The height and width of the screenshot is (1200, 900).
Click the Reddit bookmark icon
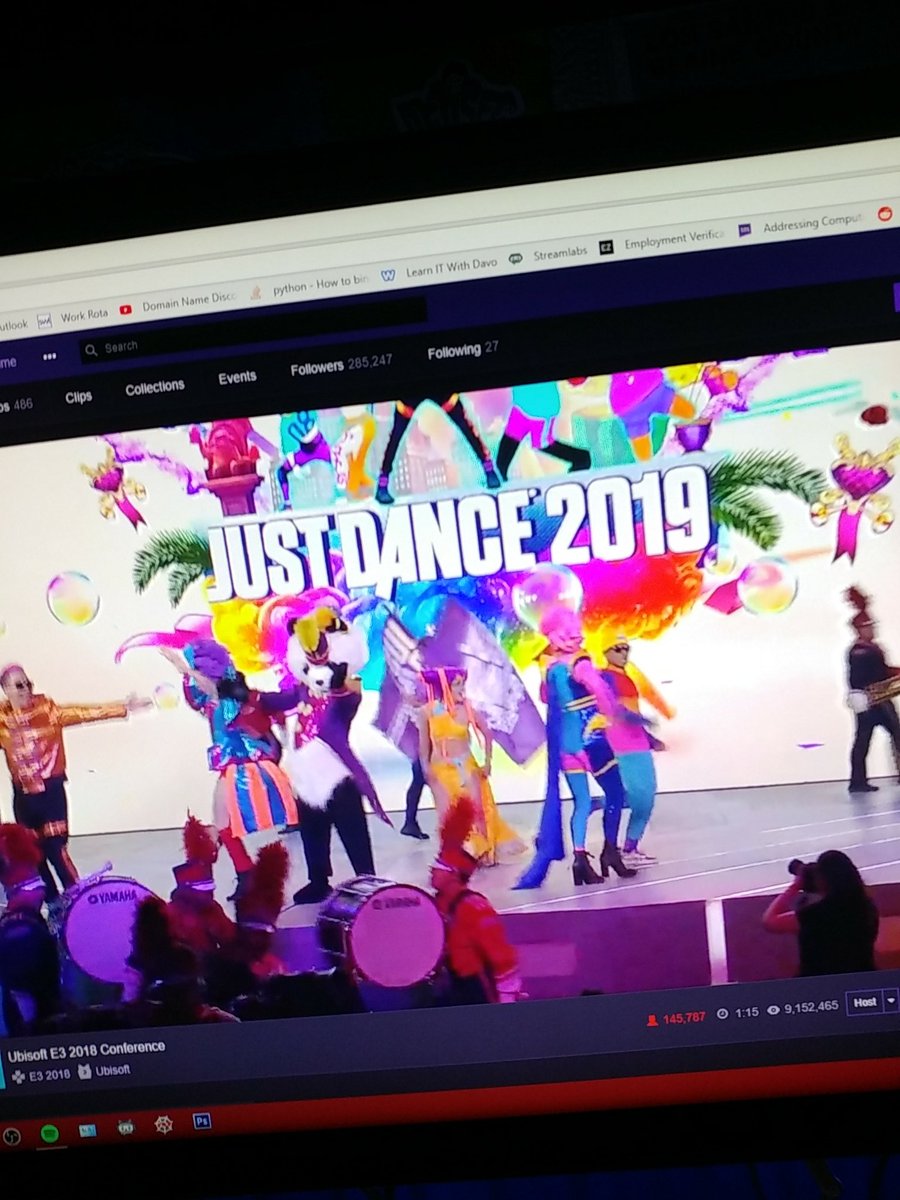pos(885,213)
